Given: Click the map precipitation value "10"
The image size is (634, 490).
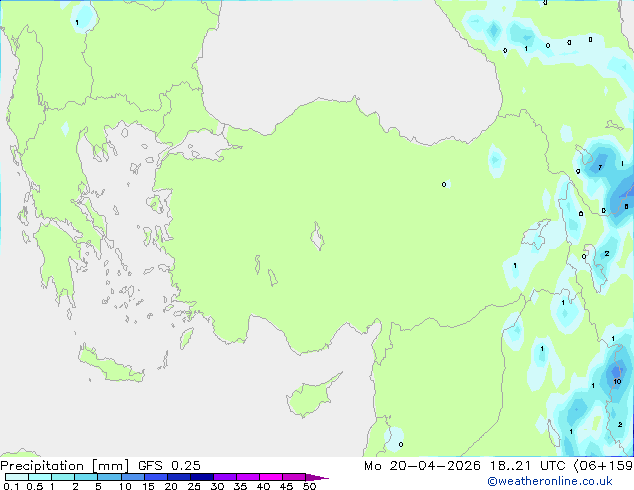Looking at the screenshot, I should coord(617,382).
